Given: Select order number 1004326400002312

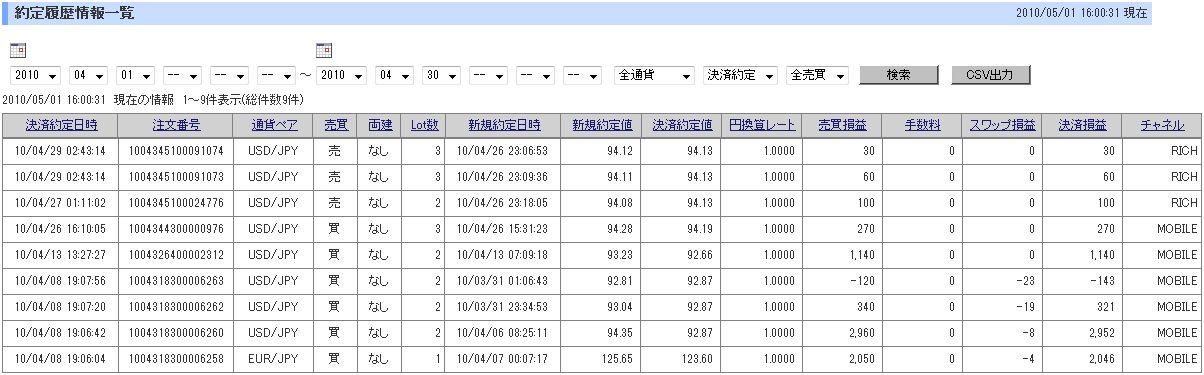Looking at the screenshot, I should pos(176,254).
